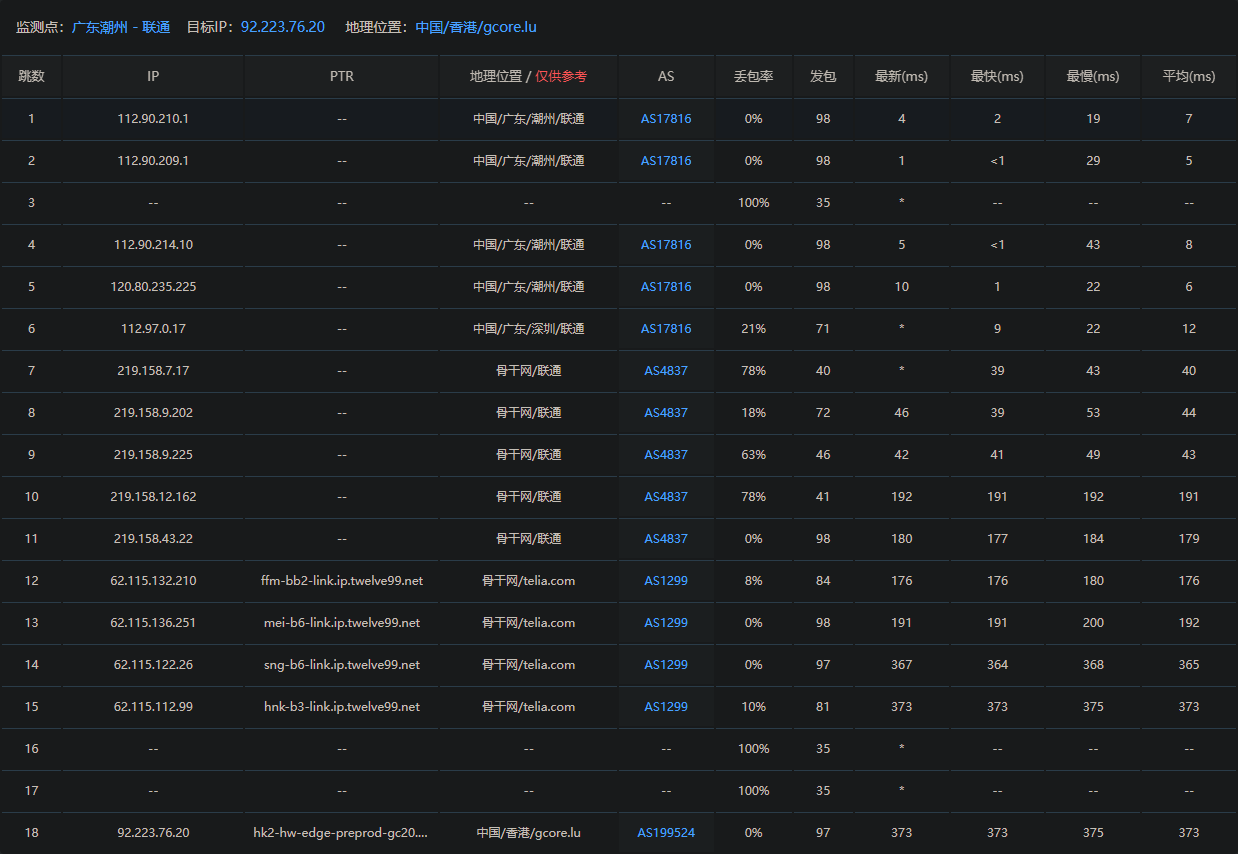This screenshot has width=1238, height=854.
Task: Open AS1299 link in the 62.115.122.26 row
Action: [x=666, y=665]
